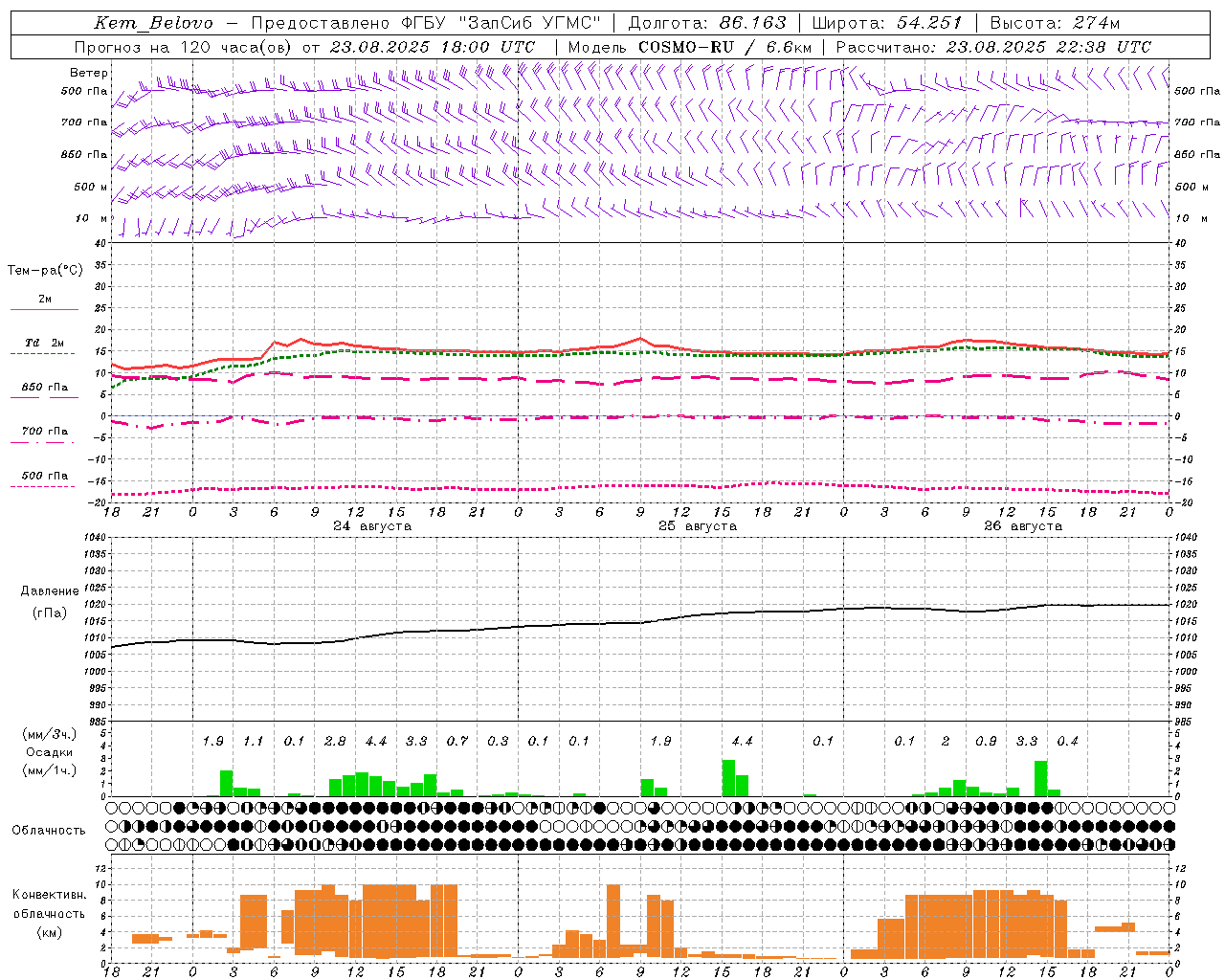Viewport: 1225px width, 980px height.
Task: Click the 0.3 precipitation value
Action: (498, 742)
